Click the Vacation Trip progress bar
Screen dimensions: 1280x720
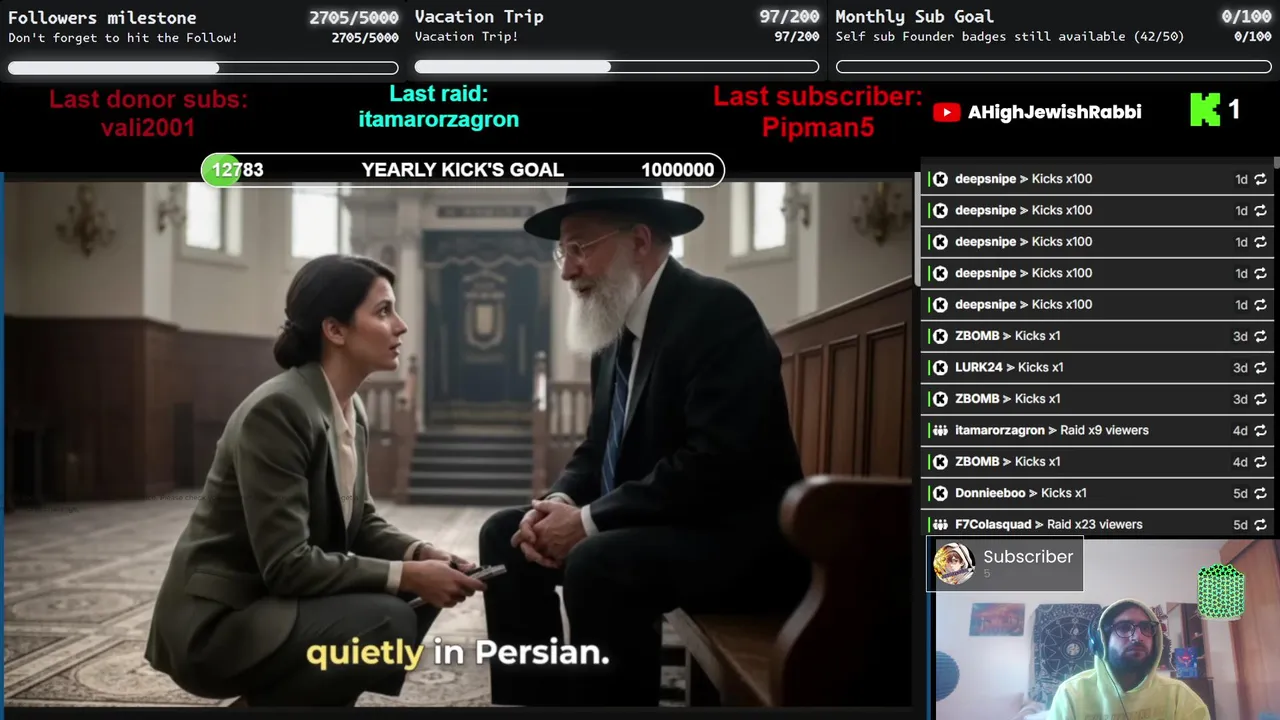coord(617,67)
